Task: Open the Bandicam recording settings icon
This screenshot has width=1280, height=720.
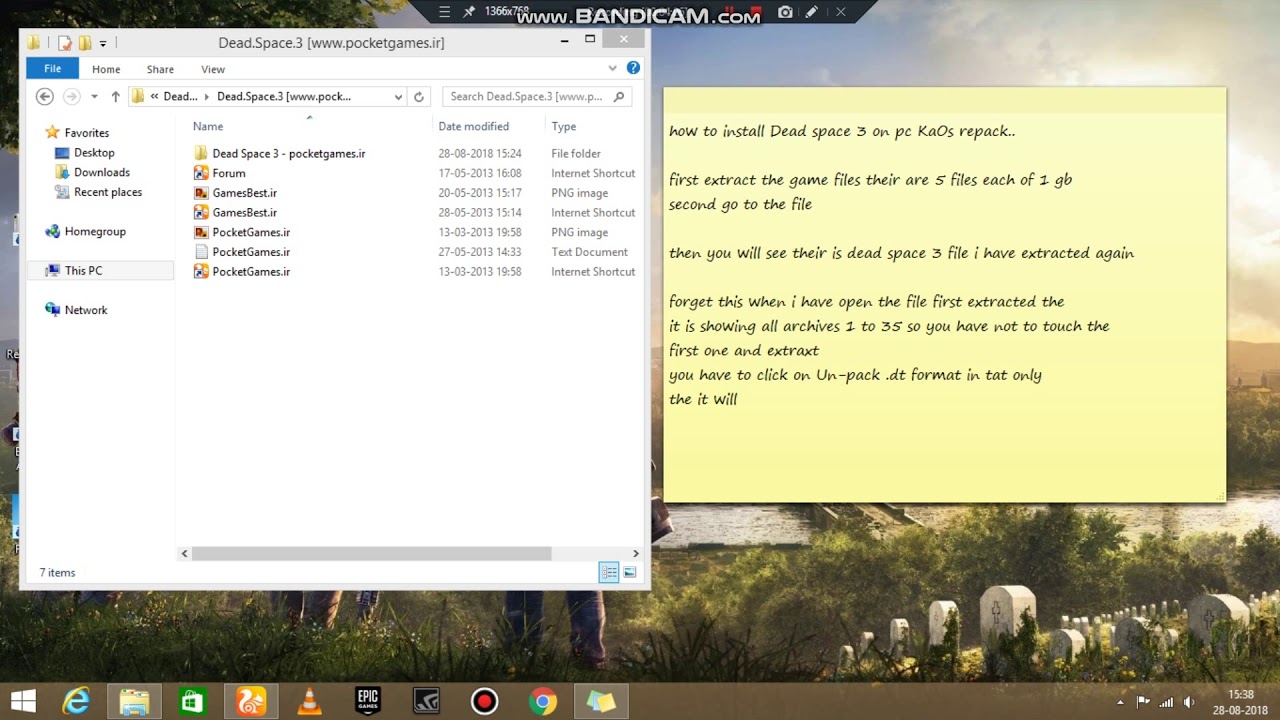Action: (x=811, y=14)
